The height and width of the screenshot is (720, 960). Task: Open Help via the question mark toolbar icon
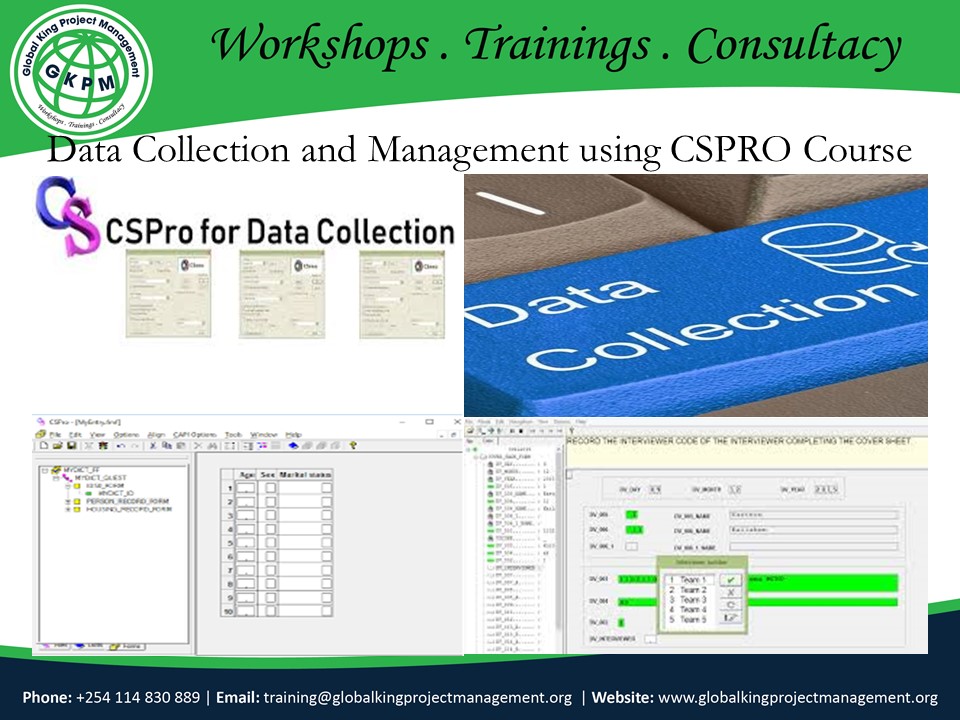[352, 445]
